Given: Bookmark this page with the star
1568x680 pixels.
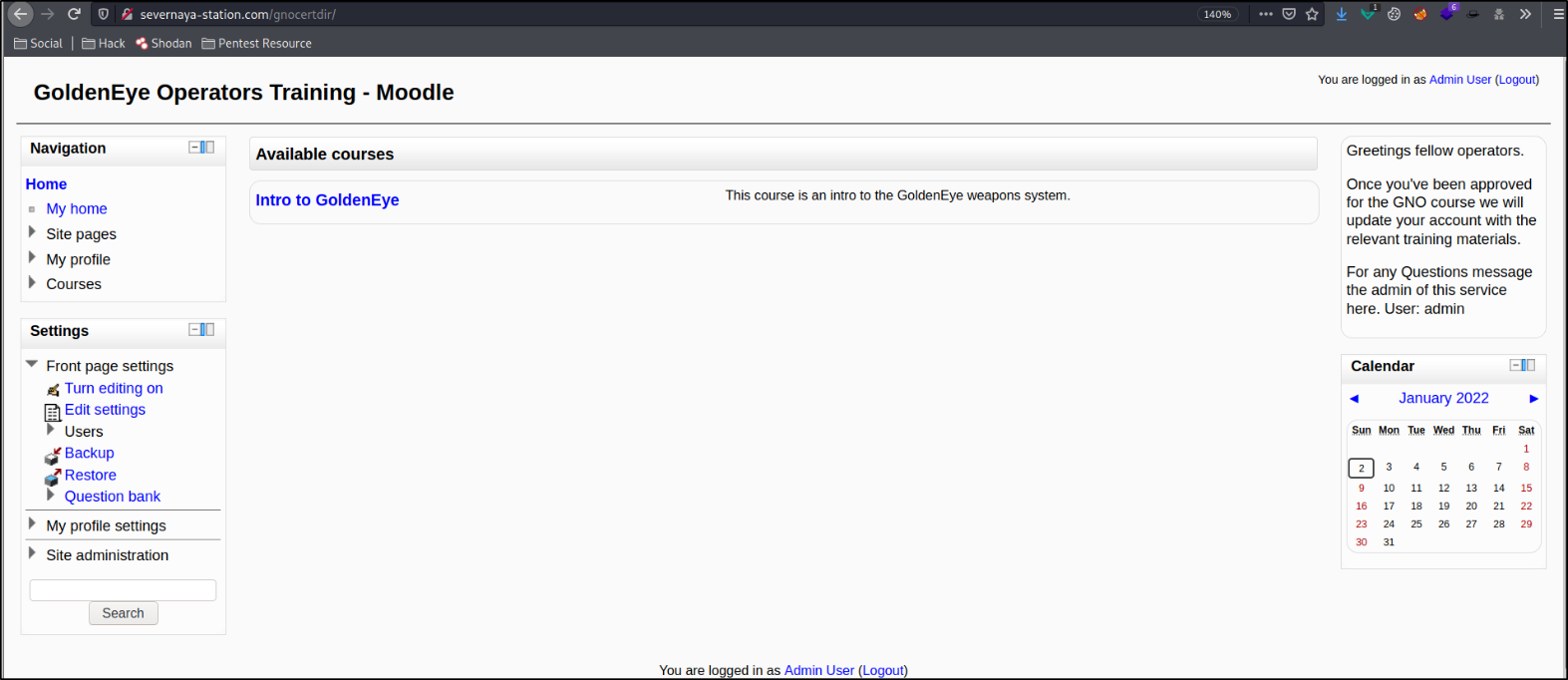Looking at the screenshot, I should click(1312, 14).
